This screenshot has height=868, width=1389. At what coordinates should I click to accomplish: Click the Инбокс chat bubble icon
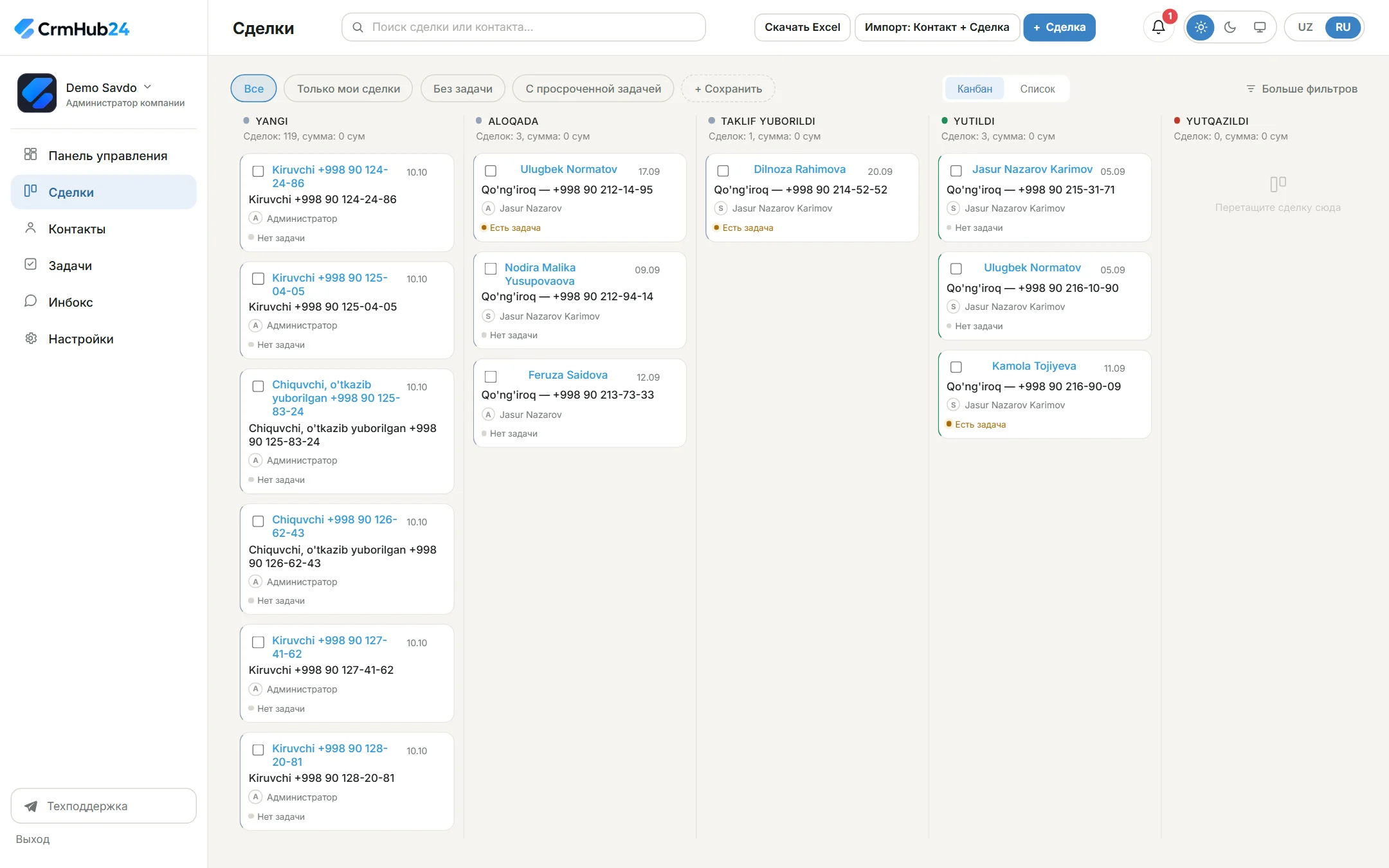tap(30, 301)
